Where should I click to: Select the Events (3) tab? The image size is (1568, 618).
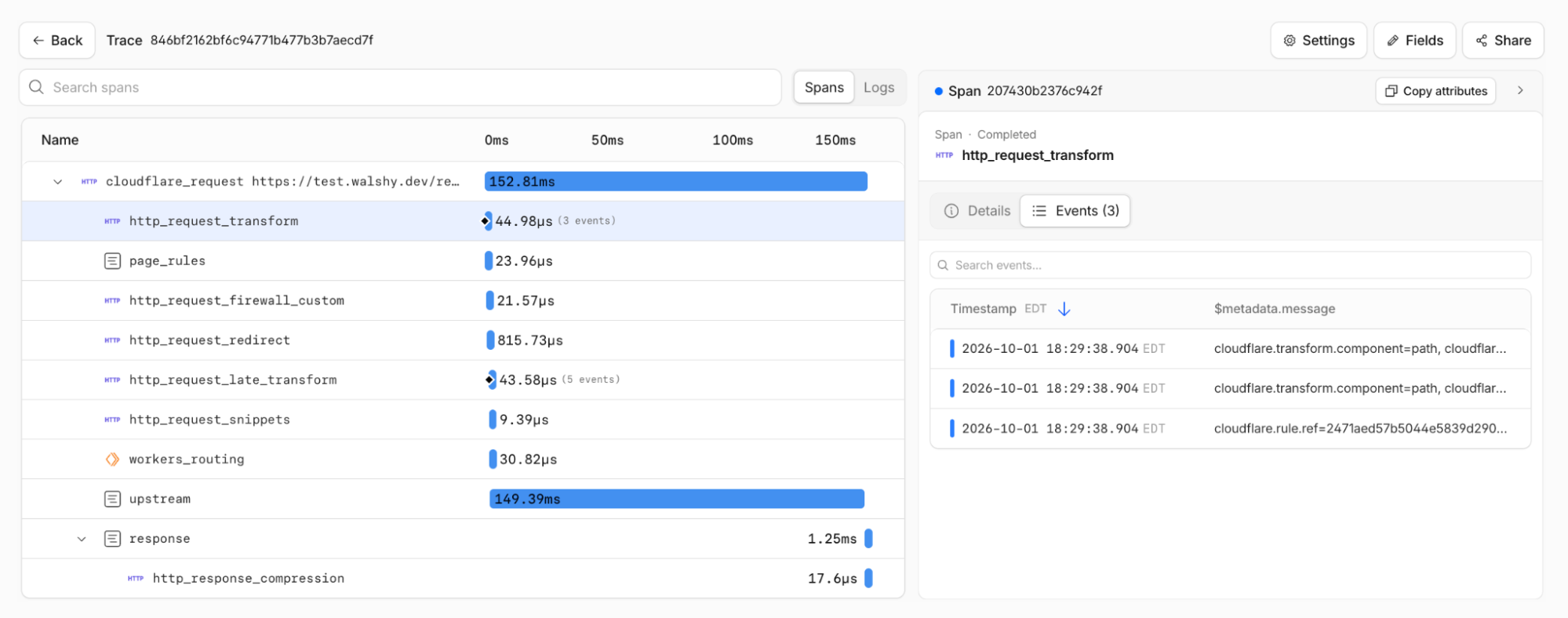[x=1075, y=211]
